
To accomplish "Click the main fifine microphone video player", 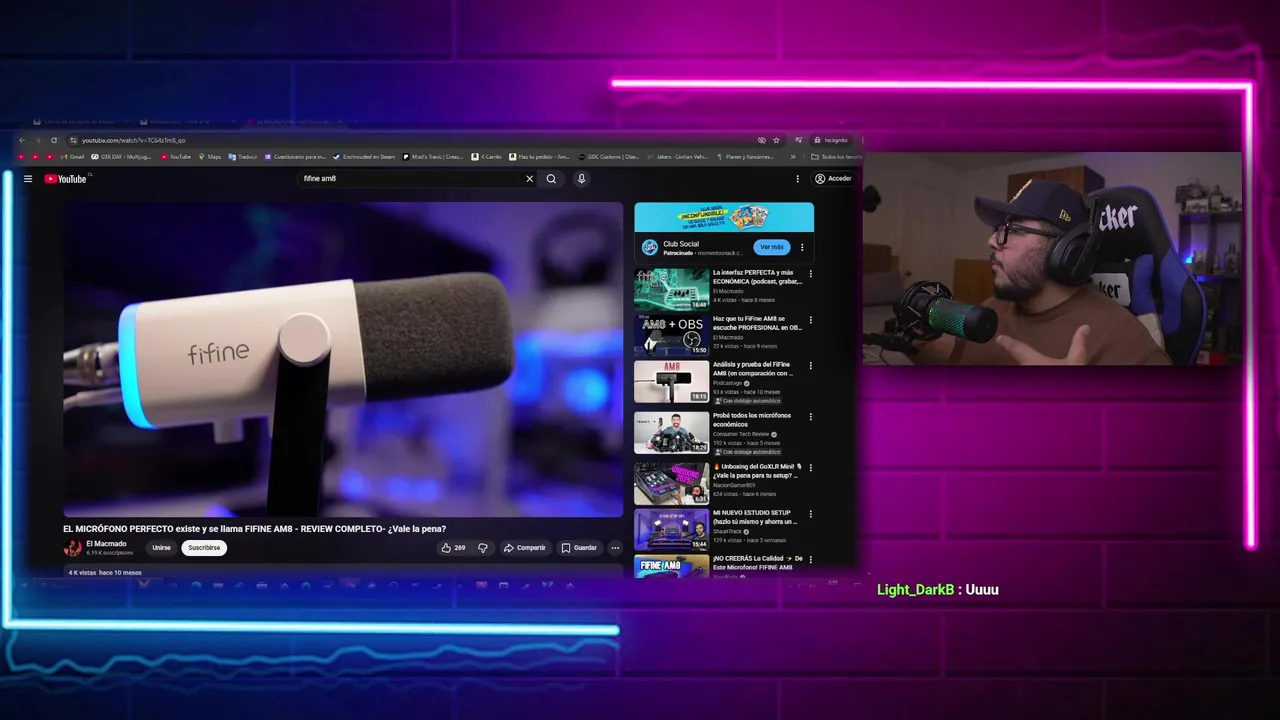I will pyautogui.click(x=343, y=359).
